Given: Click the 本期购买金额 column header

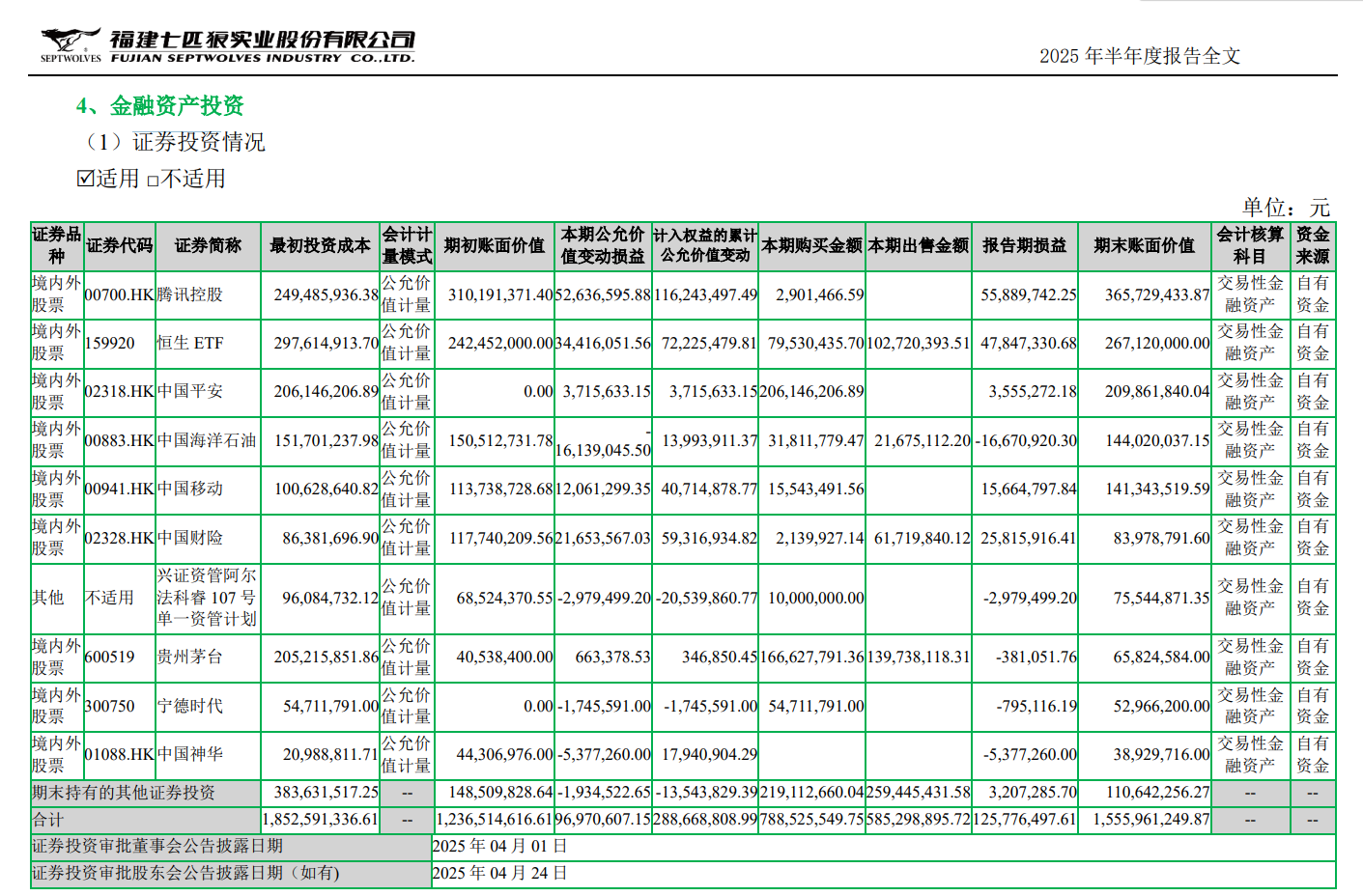Looking at the screenshot, I should point(811,245).
